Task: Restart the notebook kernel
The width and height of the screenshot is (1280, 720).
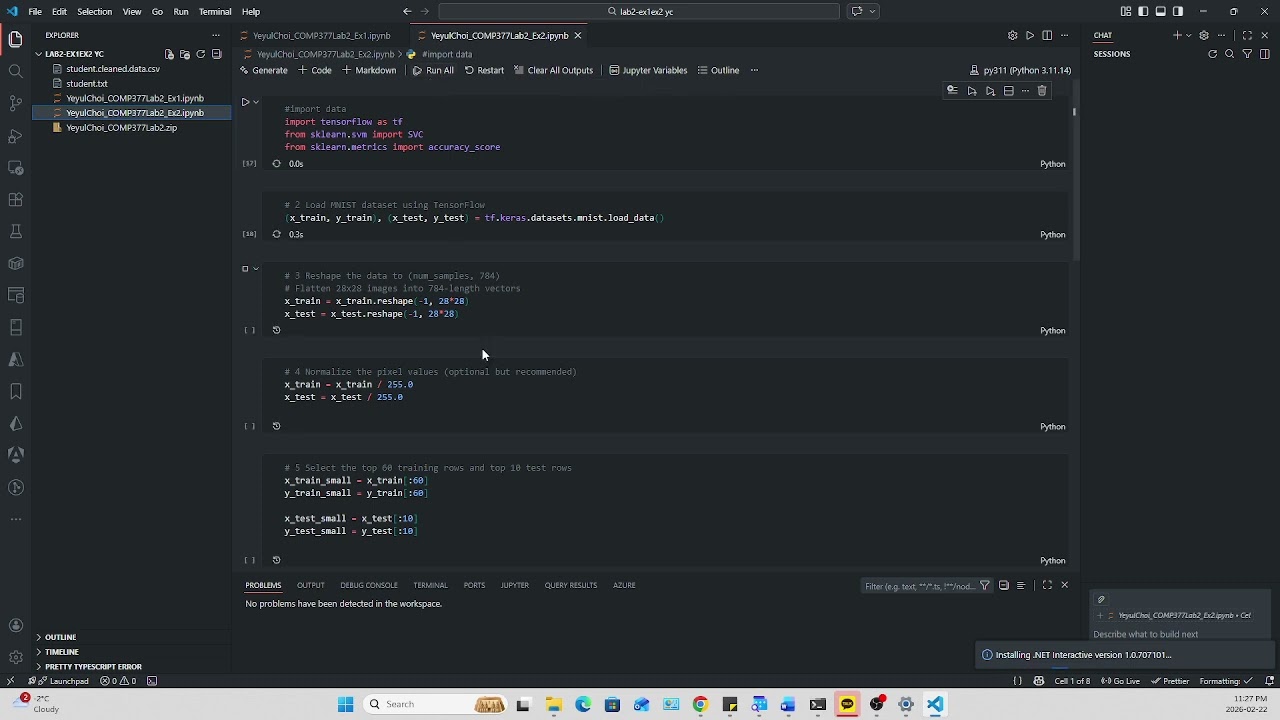Action: tap(484, 71)
